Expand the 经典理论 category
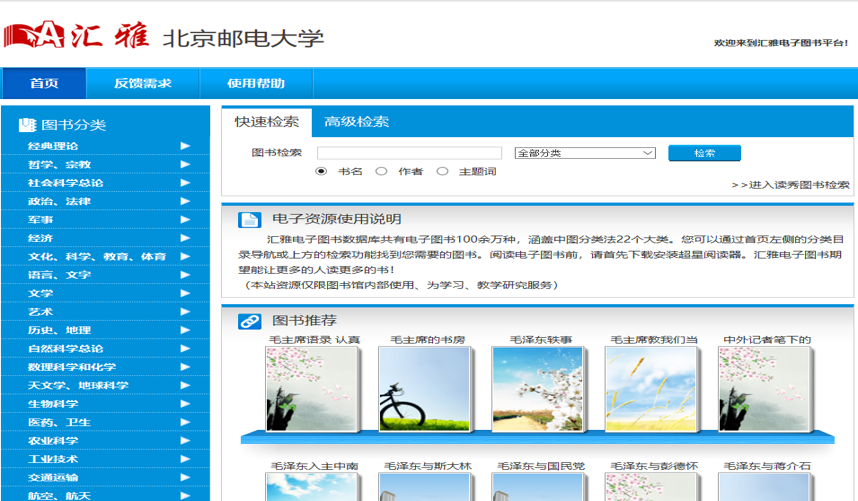The image size is (858, 501). click(53, 146)
